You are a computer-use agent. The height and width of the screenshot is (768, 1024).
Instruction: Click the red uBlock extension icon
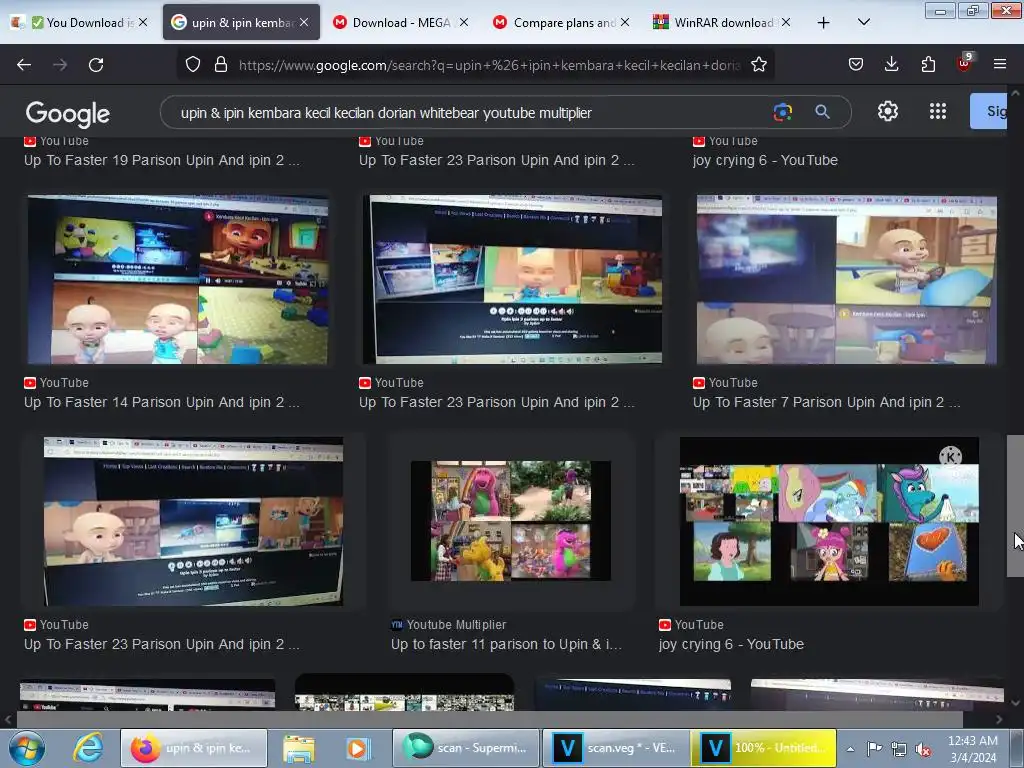[x=964, y=63]
